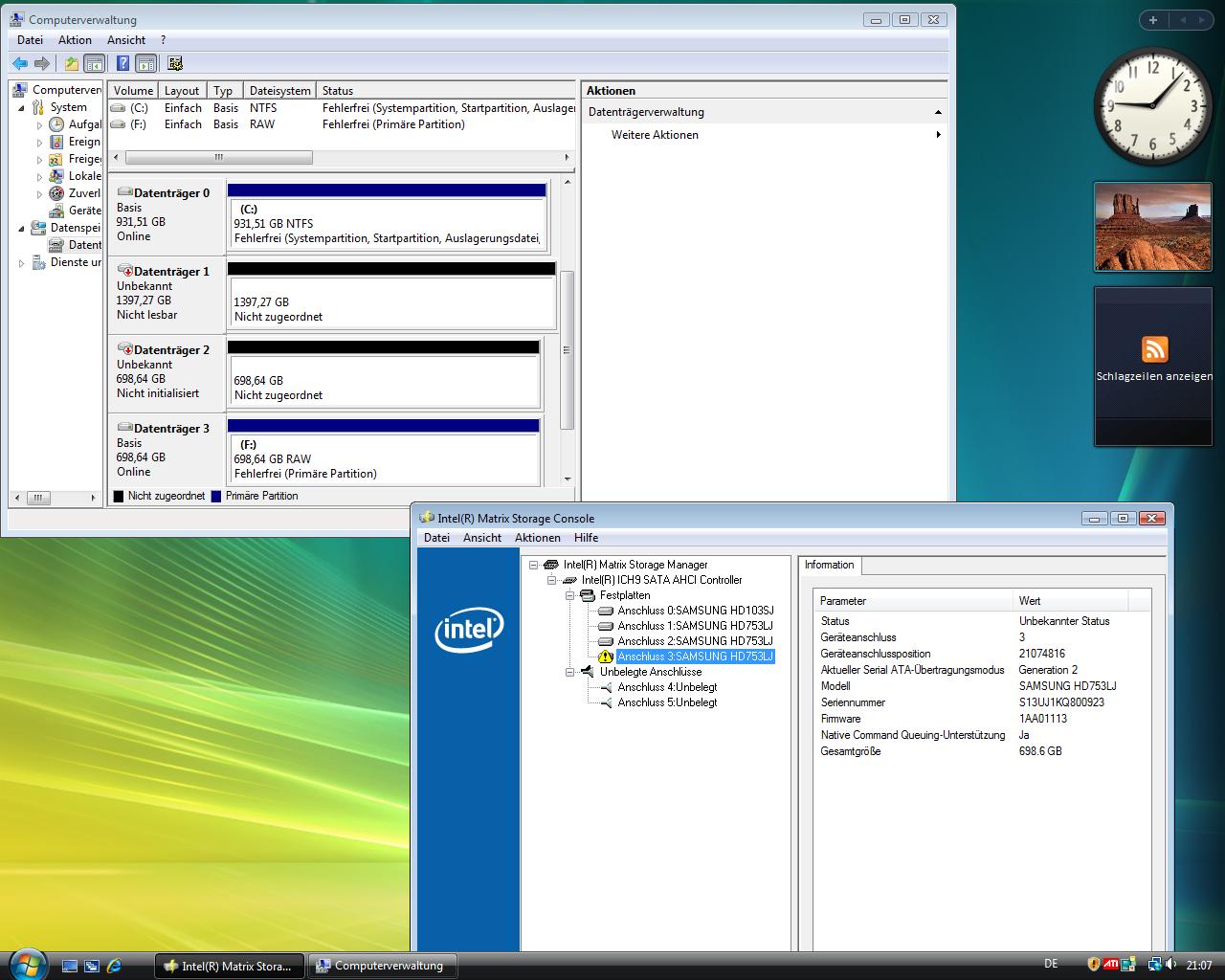Click the Back arrow in Computerverwaltung toolbar
Screen dimensions: 1225x980
tap(20, 63)
